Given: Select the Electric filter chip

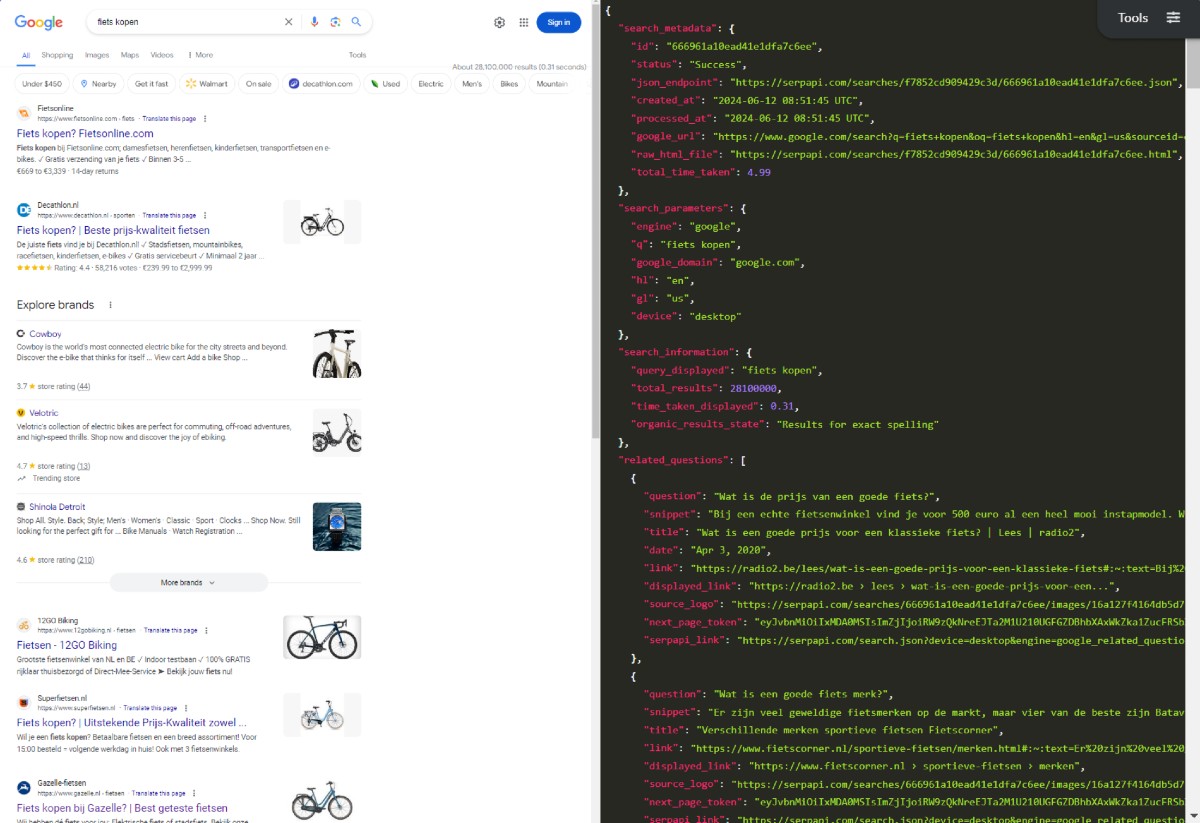Looking at the screenshot, I should point(431,84).
